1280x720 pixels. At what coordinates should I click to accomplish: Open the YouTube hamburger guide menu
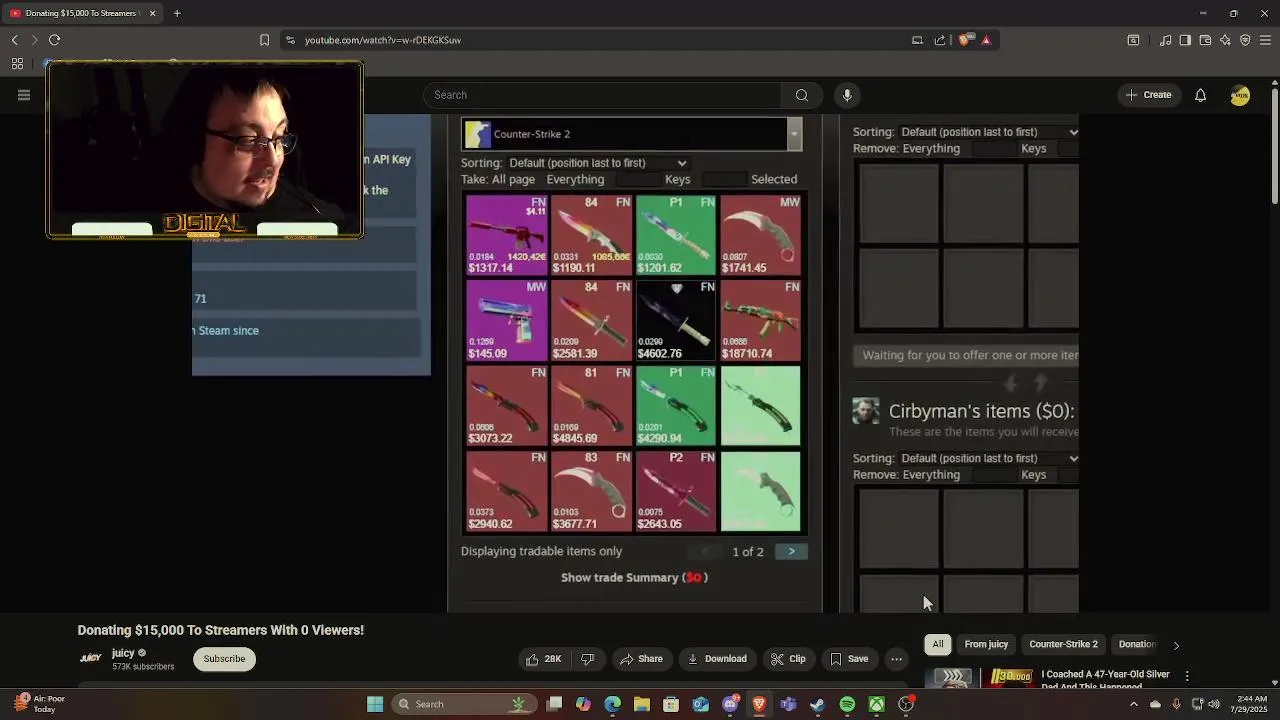pos(24,95)
